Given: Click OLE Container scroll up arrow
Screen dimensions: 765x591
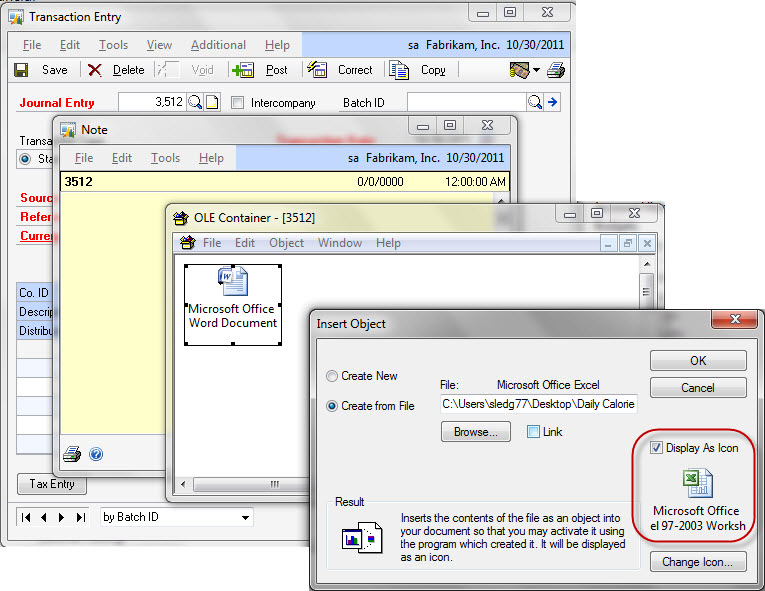Looking at the screenshot, I should pos(647,264).
